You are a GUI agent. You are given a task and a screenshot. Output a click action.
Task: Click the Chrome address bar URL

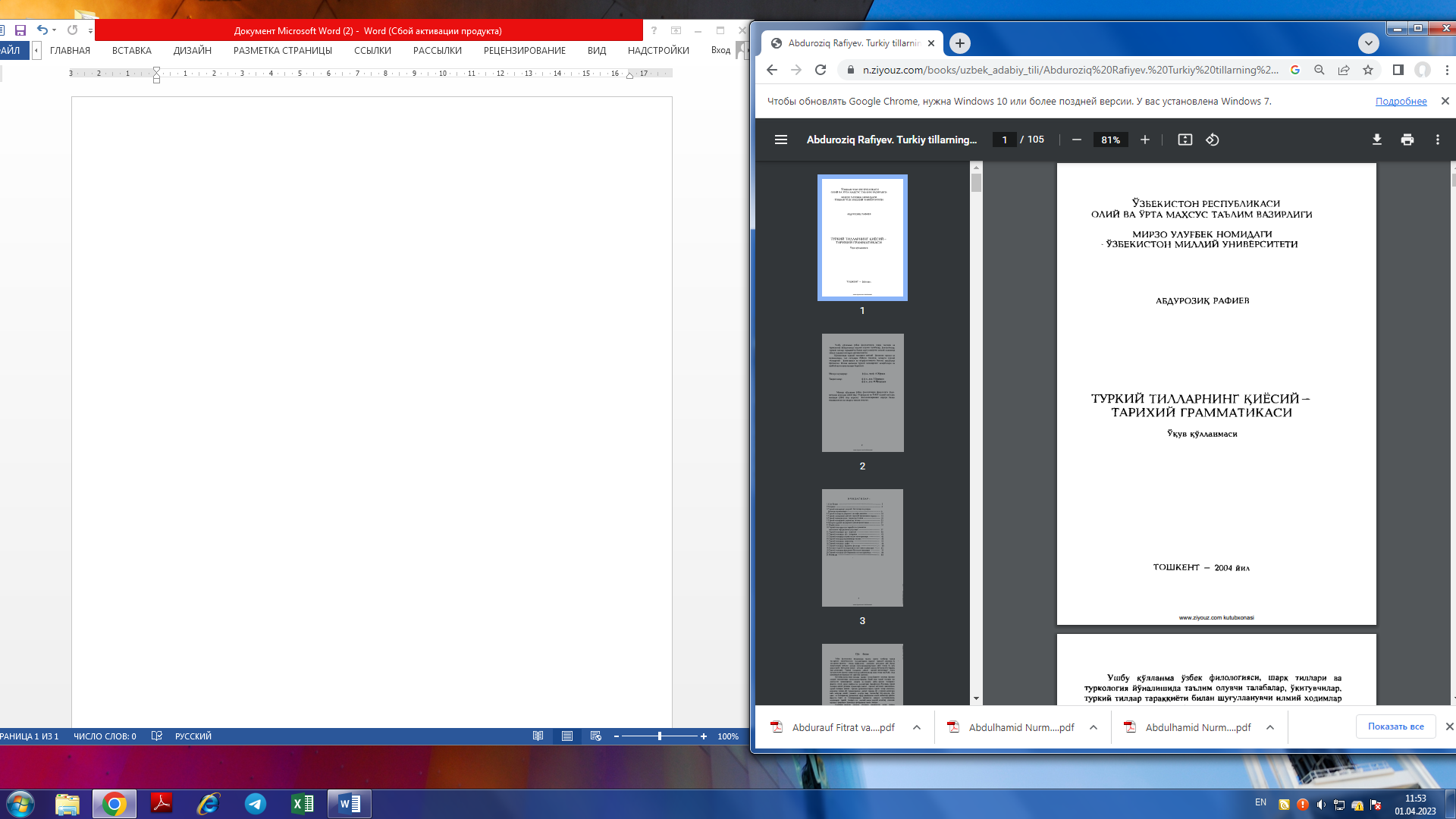(1070, 70)
